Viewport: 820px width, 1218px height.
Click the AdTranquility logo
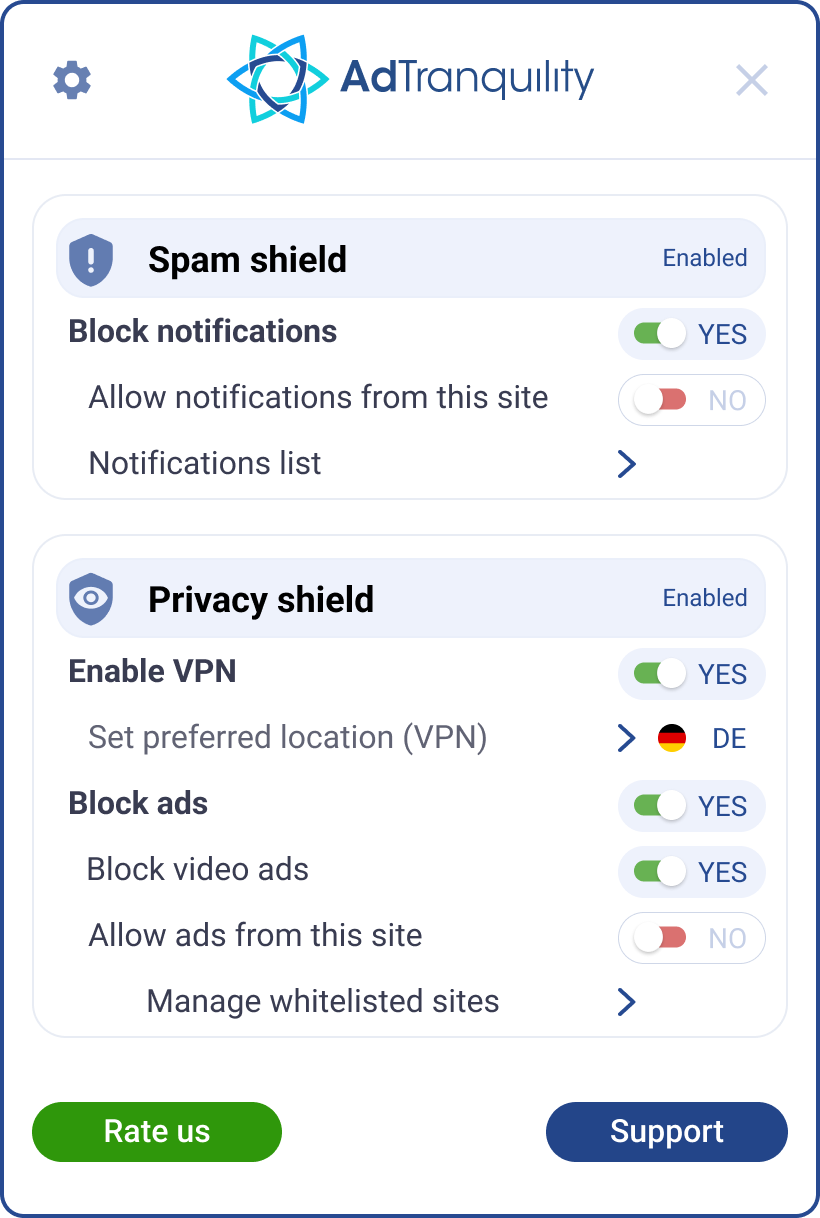[410, 79]
